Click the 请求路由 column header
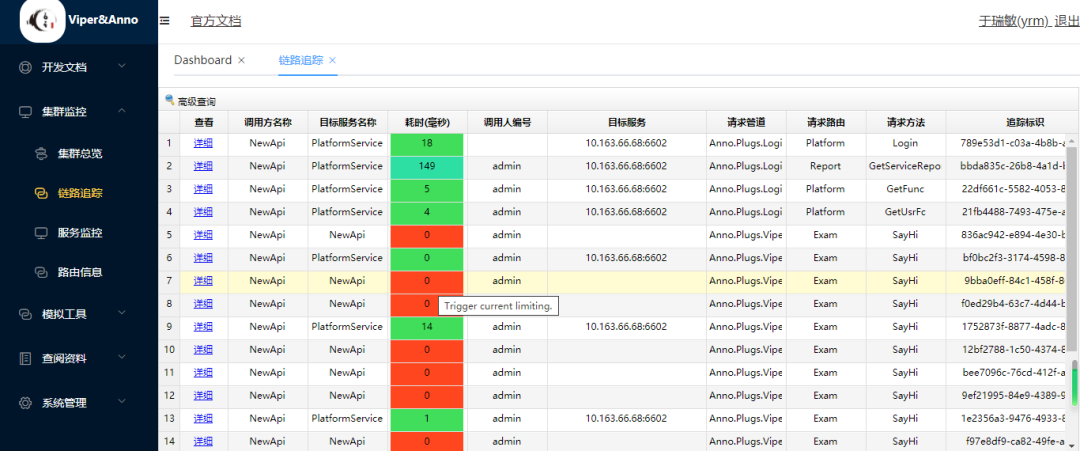The image size is (1080, 451). click(826, 123)
